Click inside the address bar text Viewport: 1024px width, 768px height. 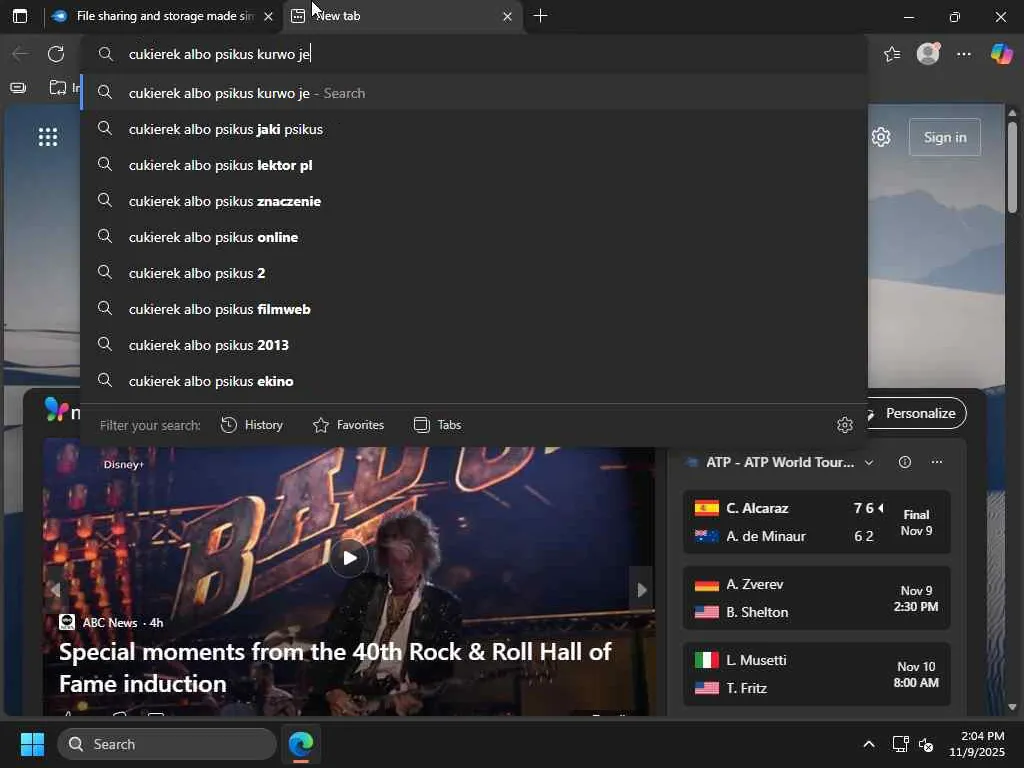[x=219, y=54]
